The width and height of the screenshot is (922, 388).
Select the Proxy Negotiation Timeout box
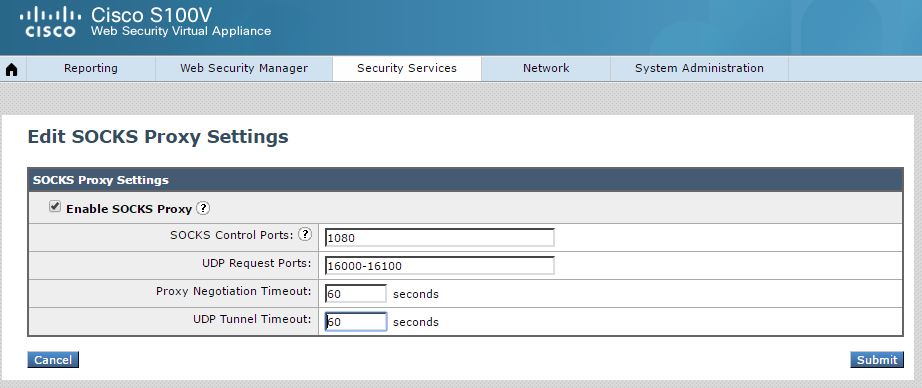(x=356, y=293)
